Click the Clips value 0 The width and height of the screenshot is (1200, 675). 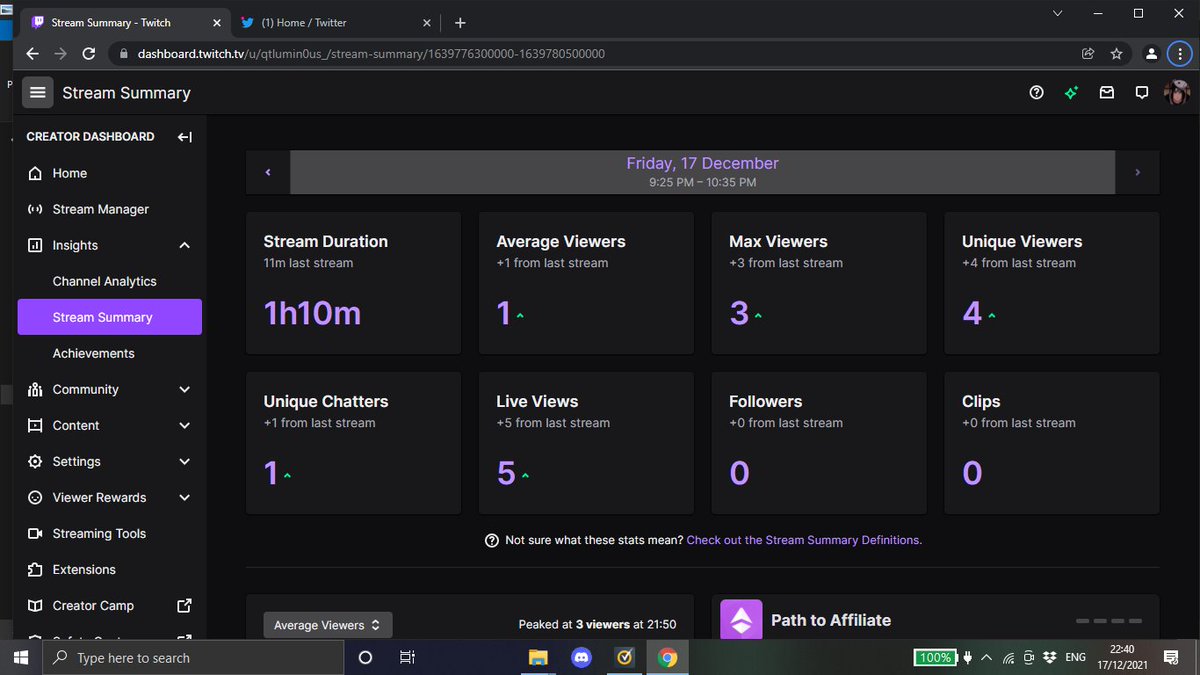972,473
